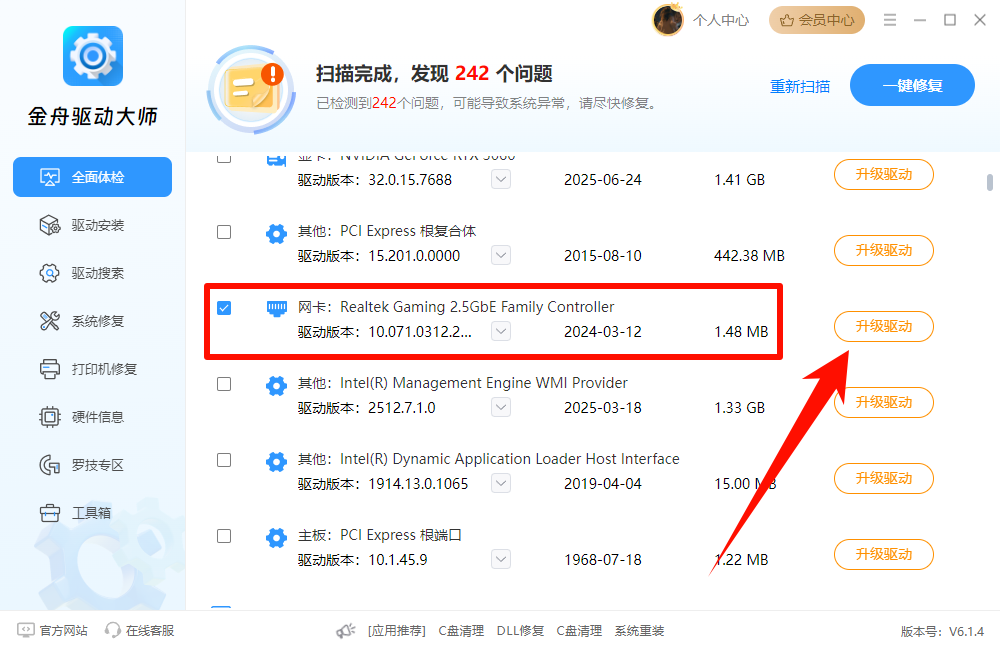The image size is (1000, 650).
Task: Check Intel Dynamic Application Loader checkbox
Action: tap(224, 460)
